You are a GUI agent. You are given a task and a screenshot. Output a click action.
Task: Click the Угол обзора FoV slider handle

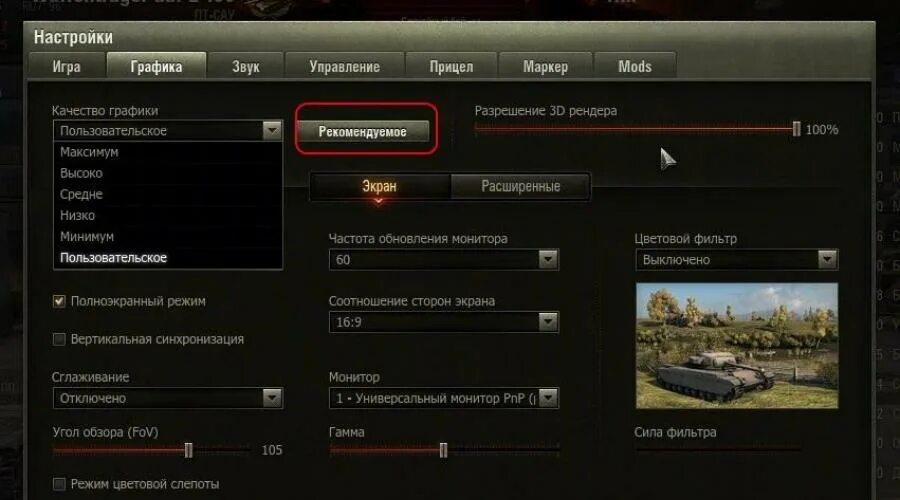pyautogui.click(x=188, y=450)
